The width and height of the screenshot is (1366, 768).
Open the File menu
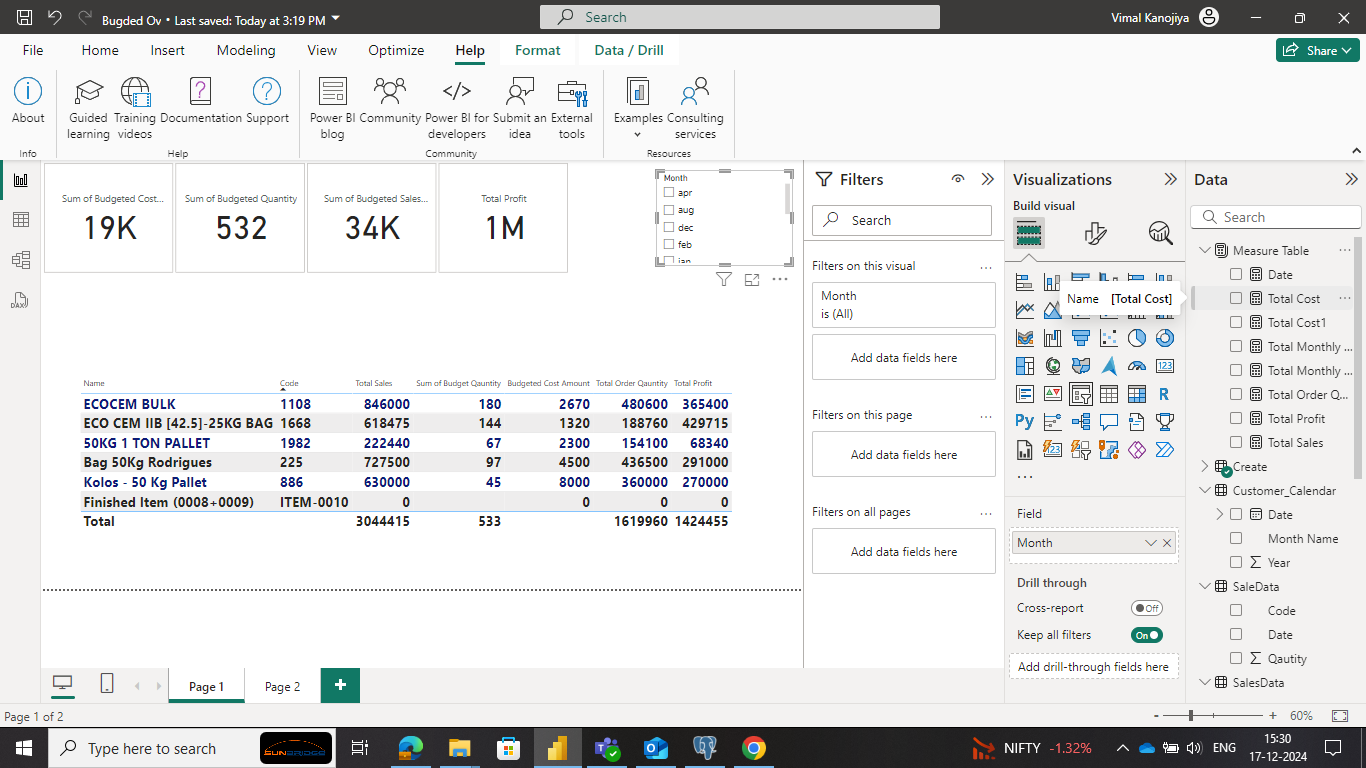(33, 50)
